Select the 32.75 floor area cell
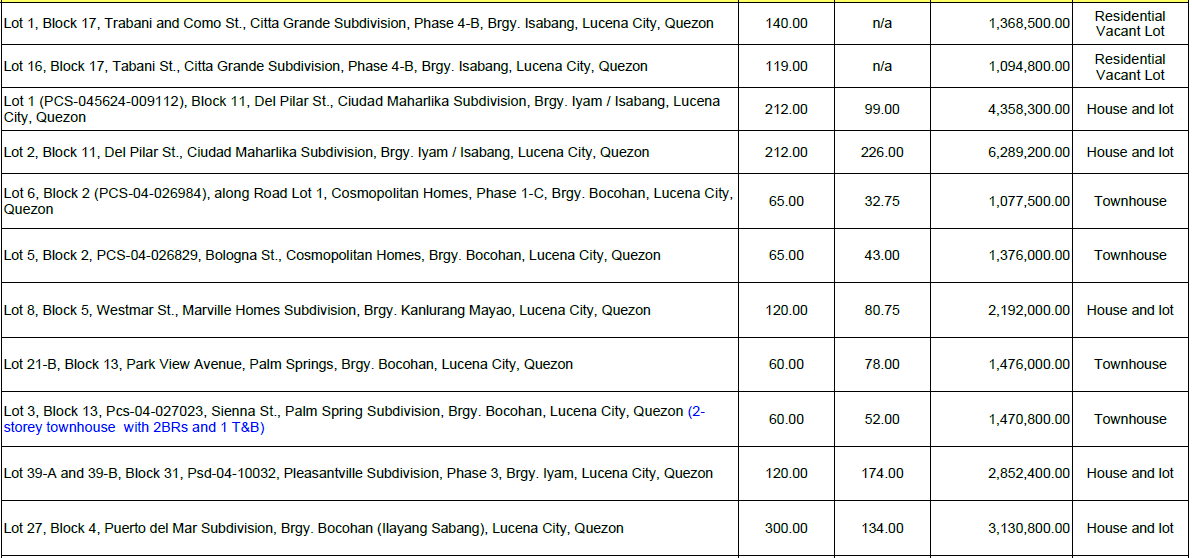 (882, 201)
